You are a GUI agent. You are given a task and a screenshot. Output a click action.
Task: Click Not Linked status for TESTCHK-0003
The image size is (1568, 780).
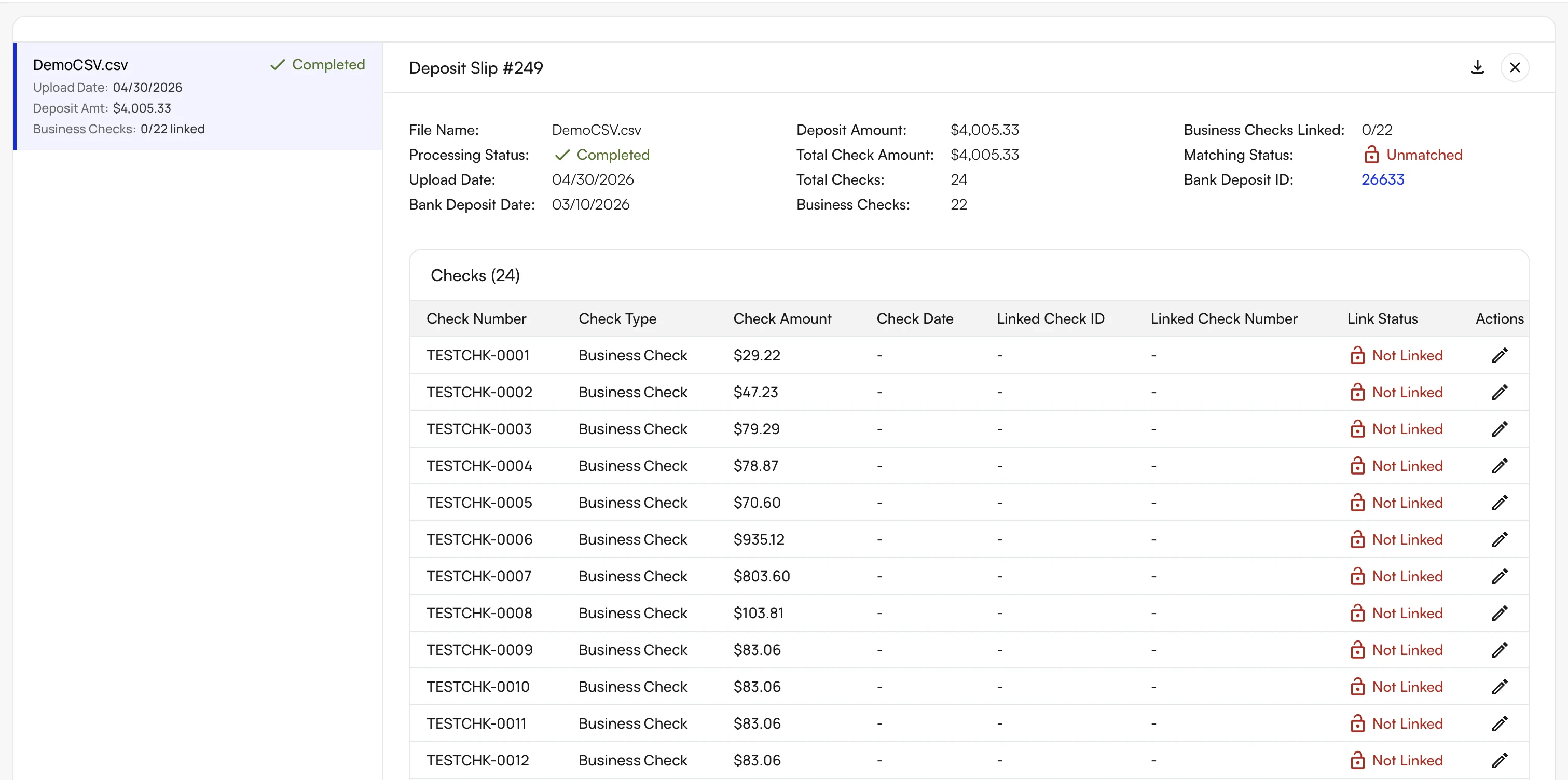(1396, 429)
